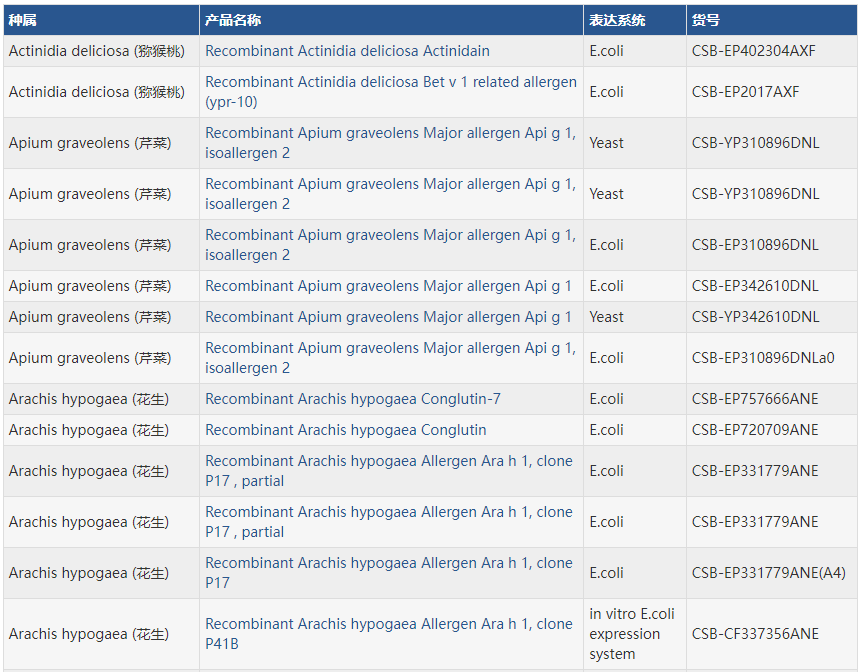Select catalog number CSB-EP2017AXF

[745, 92]
